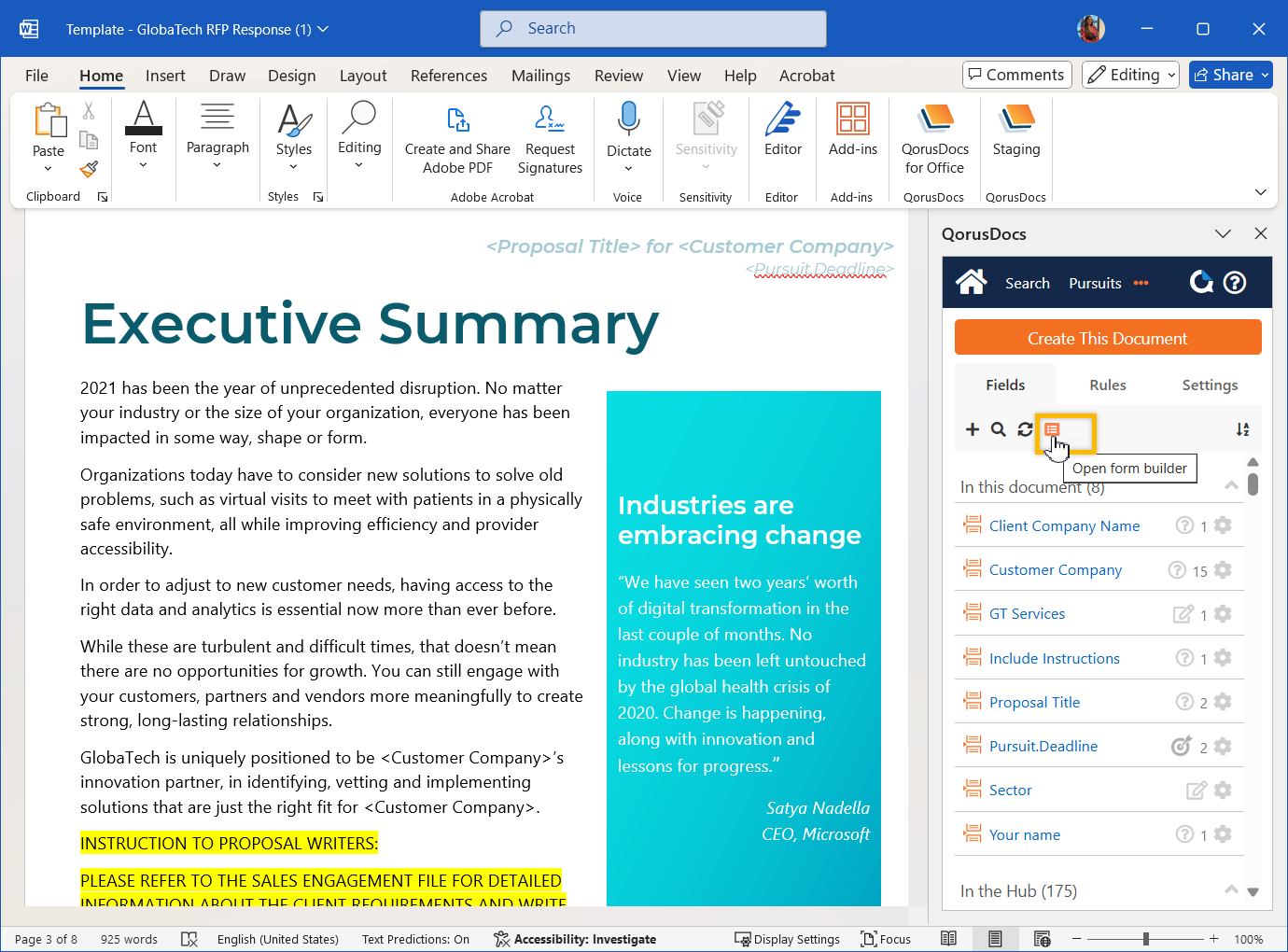
Task: Click the Customer Company field link
Action: [x=1055, y=569]
